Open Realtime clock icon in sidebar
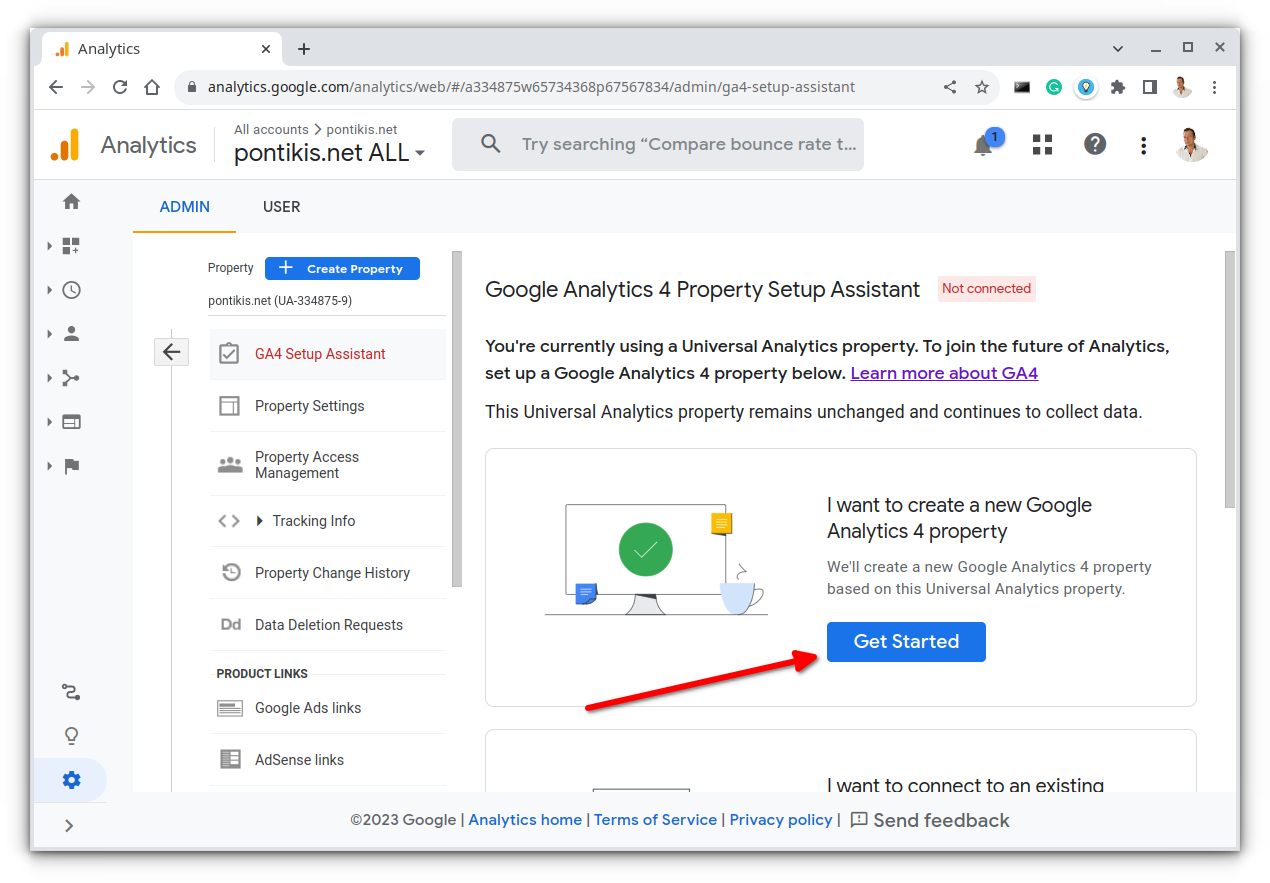This screenshot has height=883, width=1270. (71, 290)
